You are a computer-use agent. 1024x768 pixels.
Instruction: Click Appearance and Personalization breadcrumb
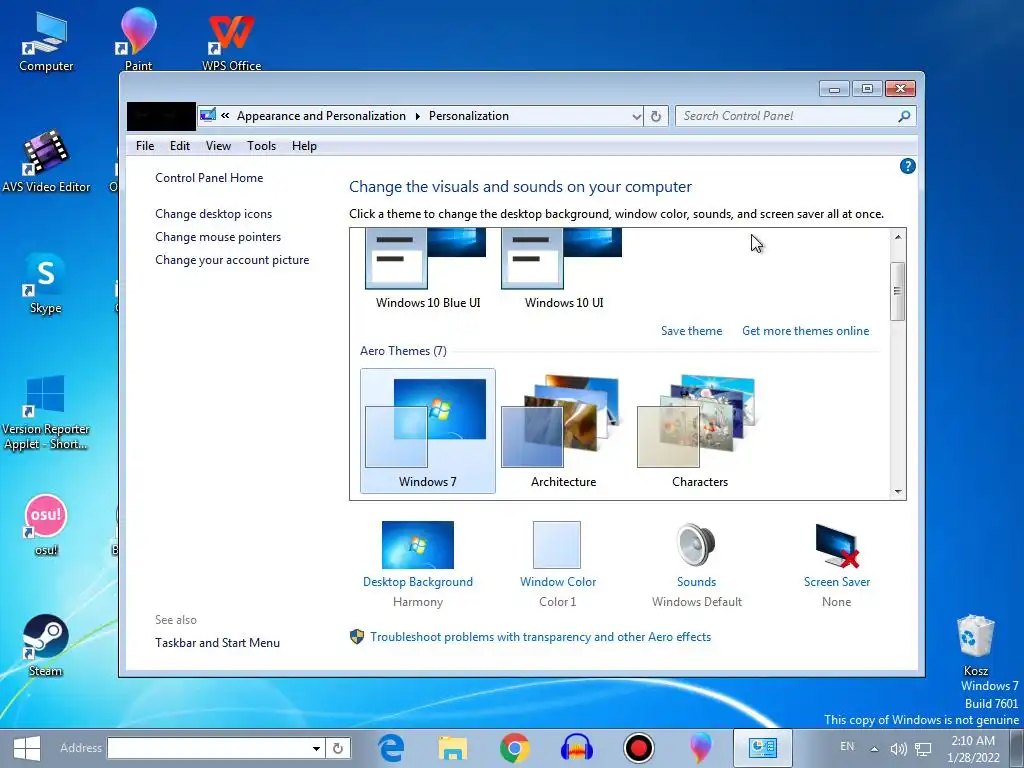pyautogui.click(x=321, y=116)
